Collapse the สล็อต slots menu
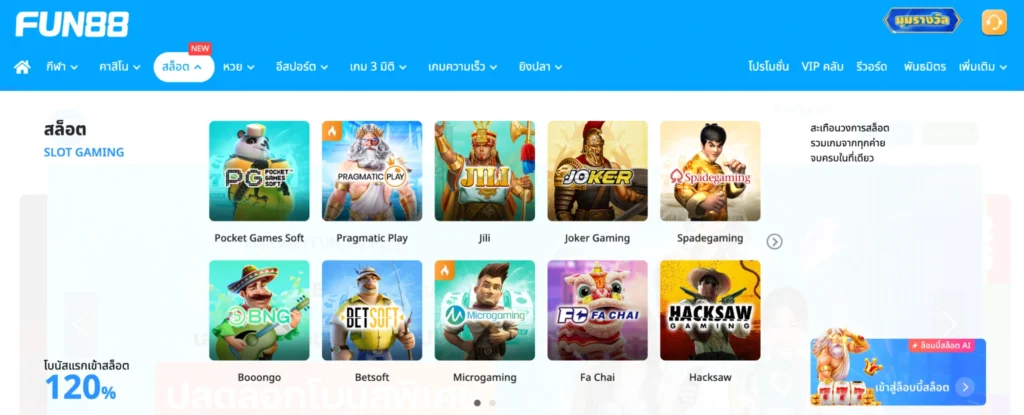The width and height of the screenshot is (1024, 415). (x=184, y=67)
